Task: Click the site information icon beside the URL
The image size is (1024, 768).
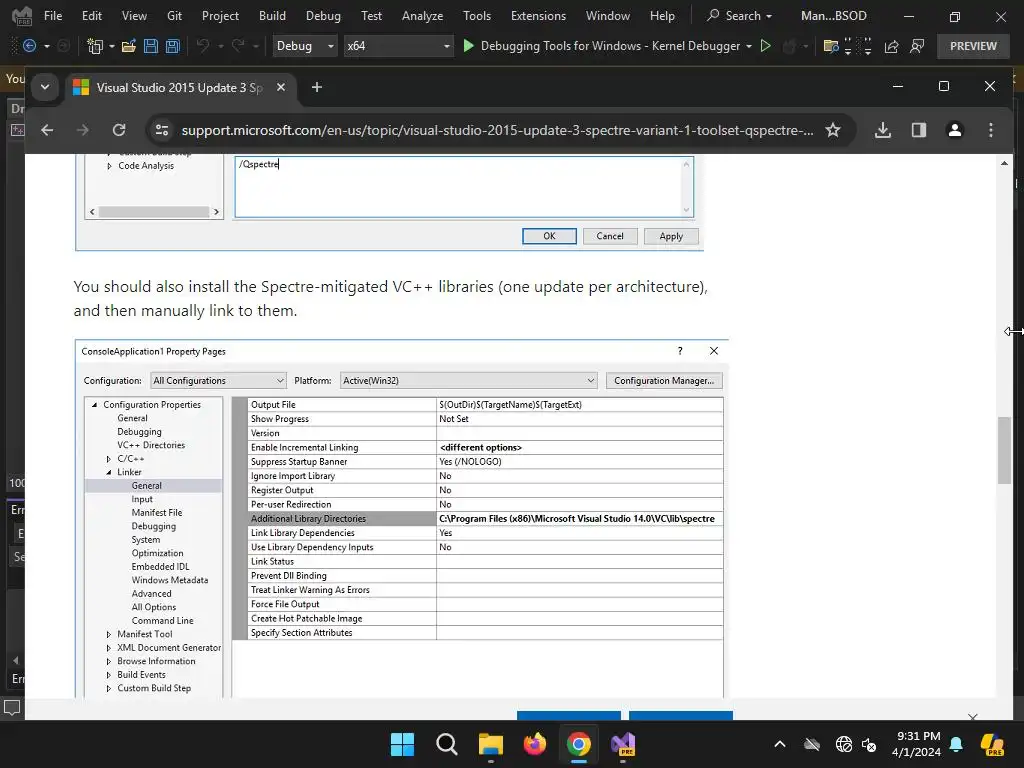Action: pos(161,130)
